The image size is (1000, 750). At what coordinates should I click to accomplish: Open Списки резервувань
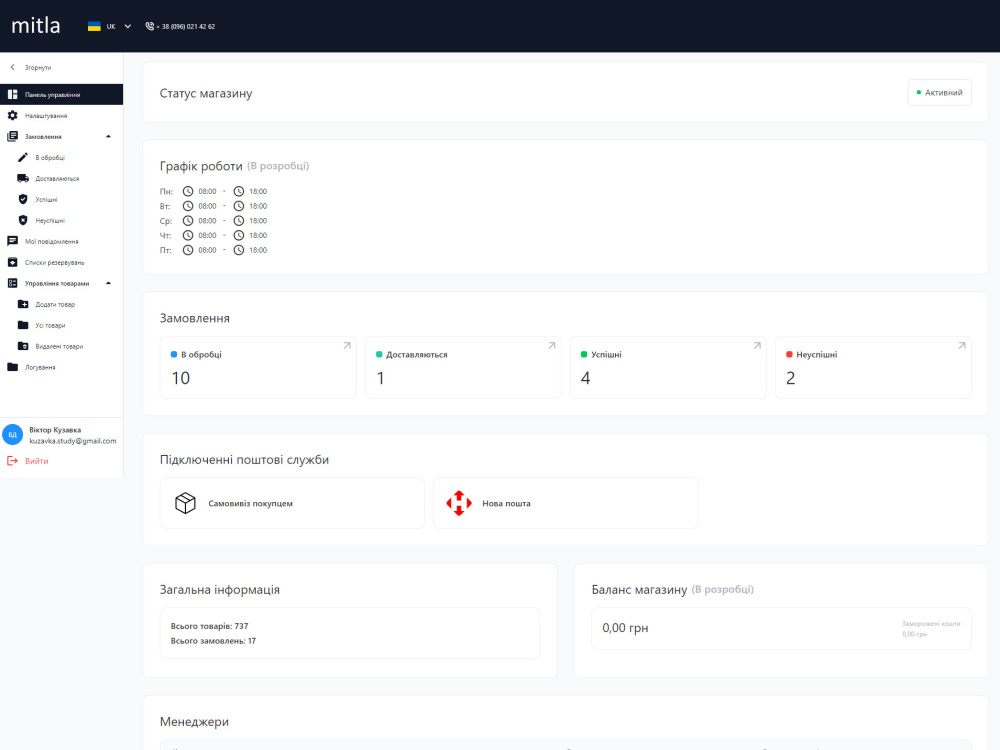click(x=61, y=262)
